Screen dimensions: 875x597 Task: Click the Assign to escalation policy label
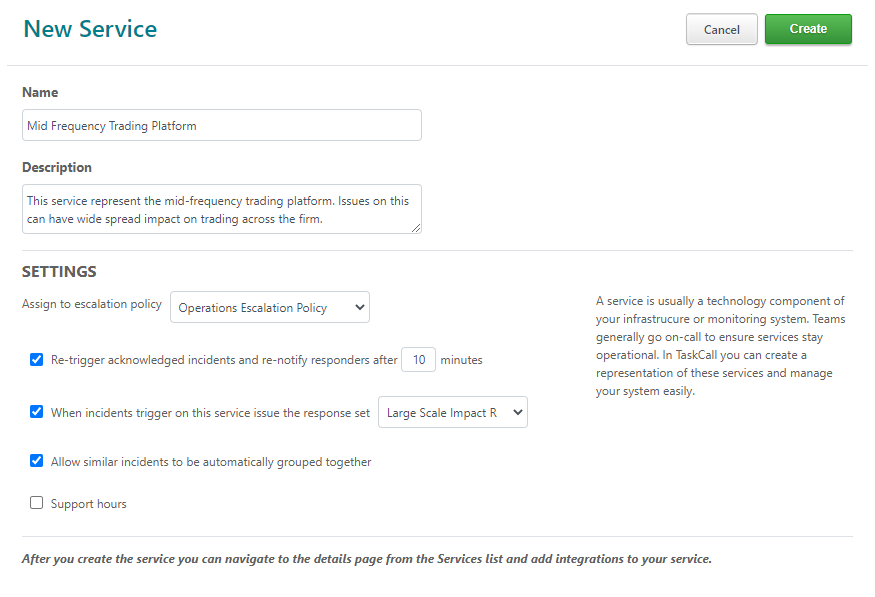coord(92,304)
